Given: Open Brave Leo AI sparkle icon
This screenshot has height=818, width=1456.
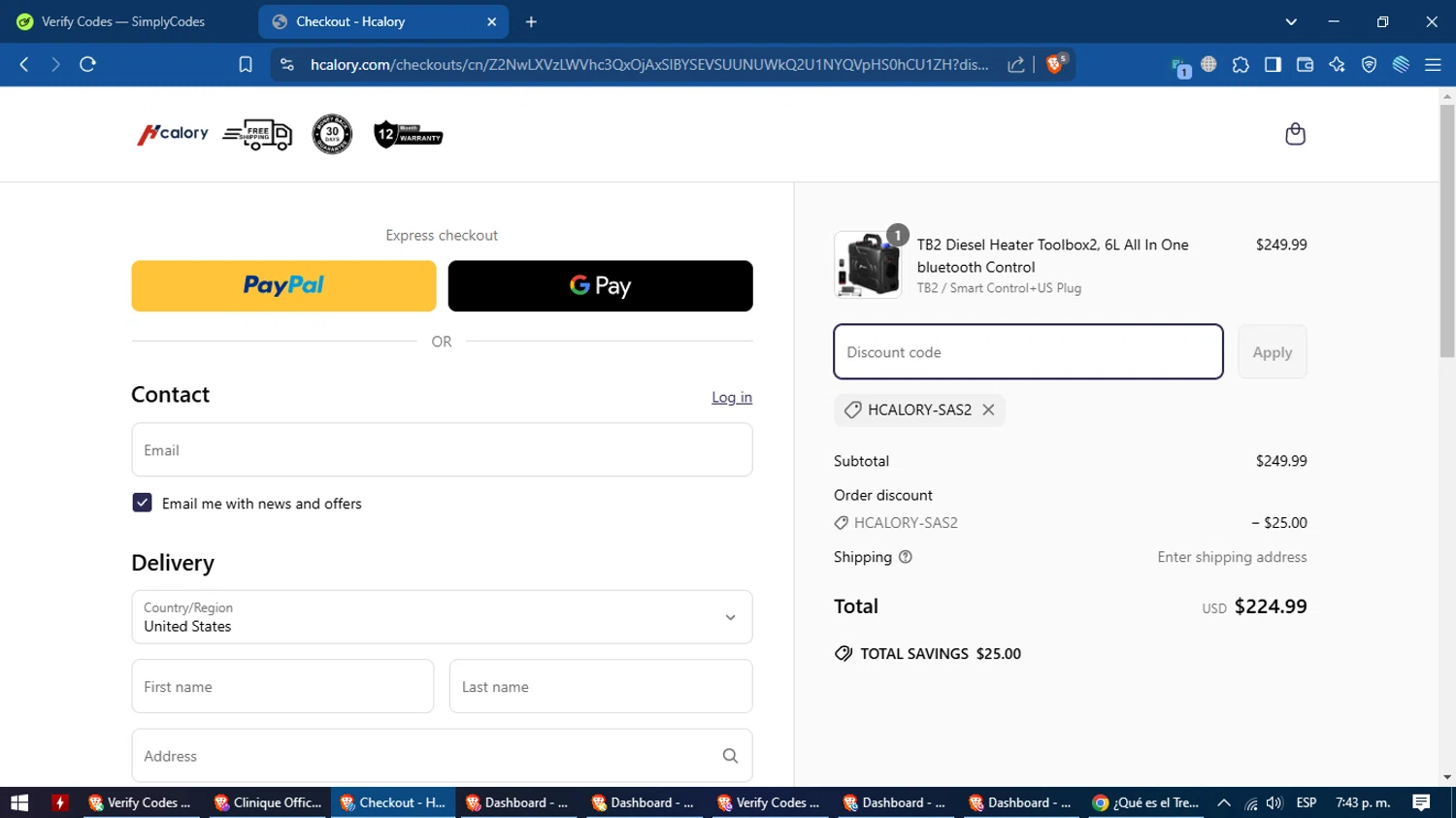Looking at the screenshot, I should (x=1337, y=64).
